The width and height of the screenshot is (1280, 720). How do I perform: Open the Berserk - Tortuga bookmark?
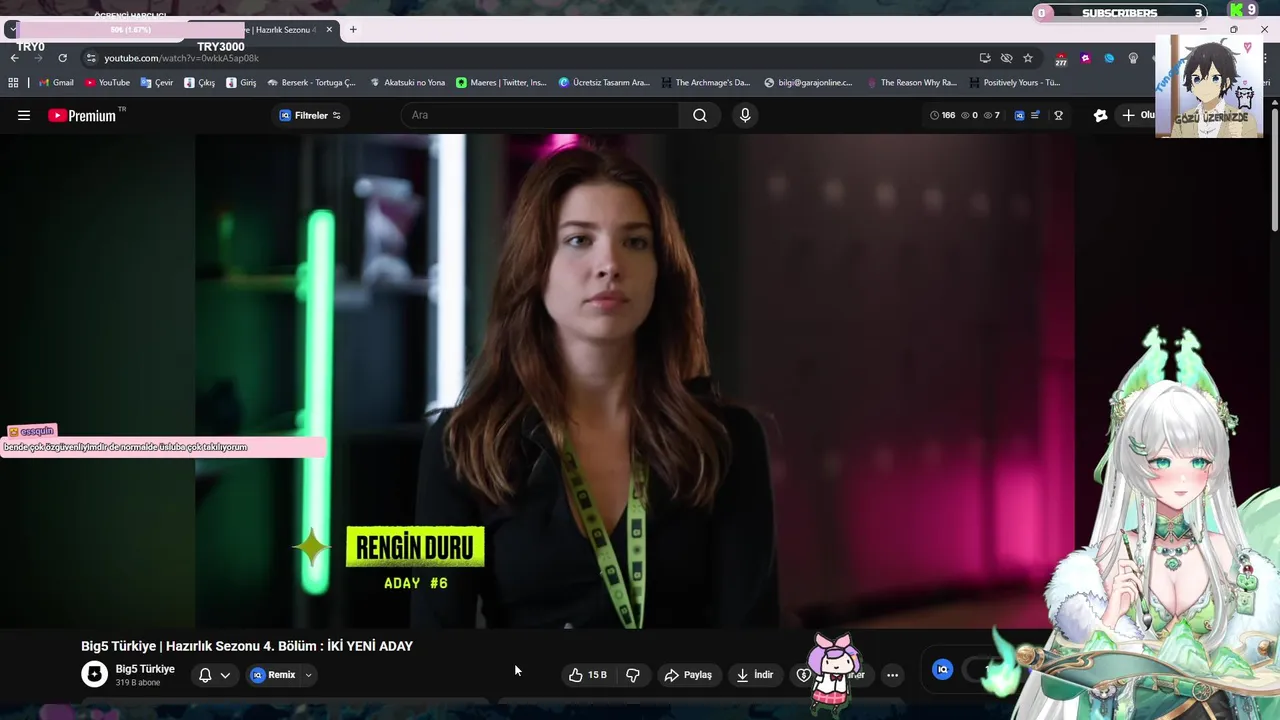click(x=311, y=83)
